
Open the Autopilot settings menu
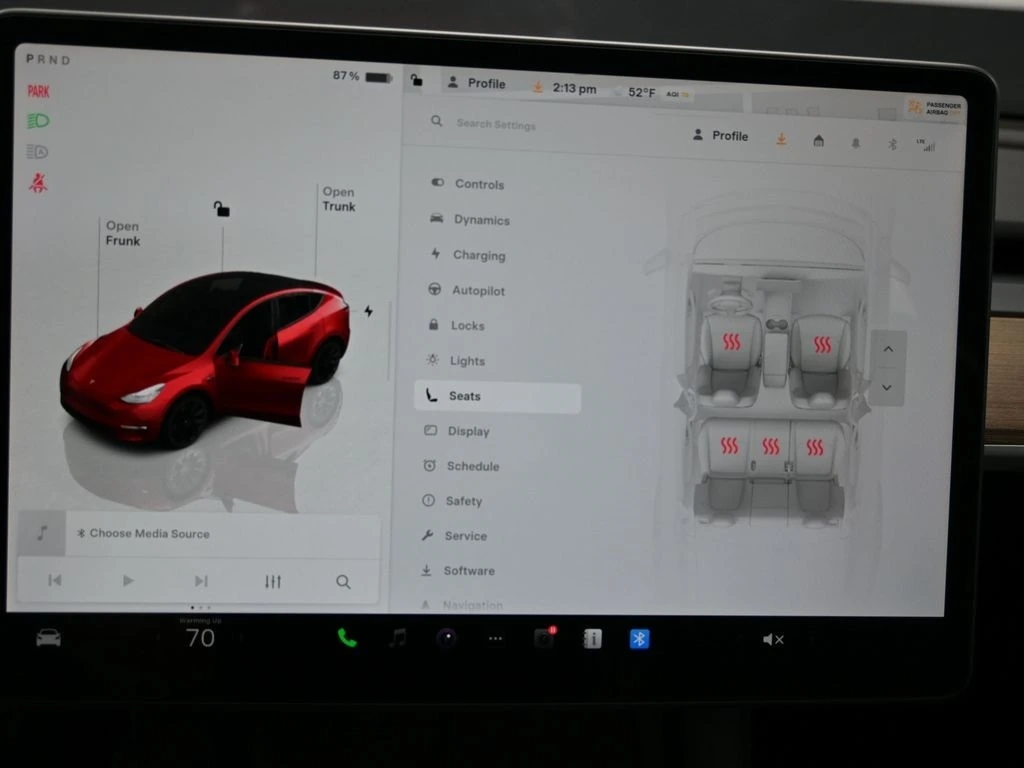[478, 291]
